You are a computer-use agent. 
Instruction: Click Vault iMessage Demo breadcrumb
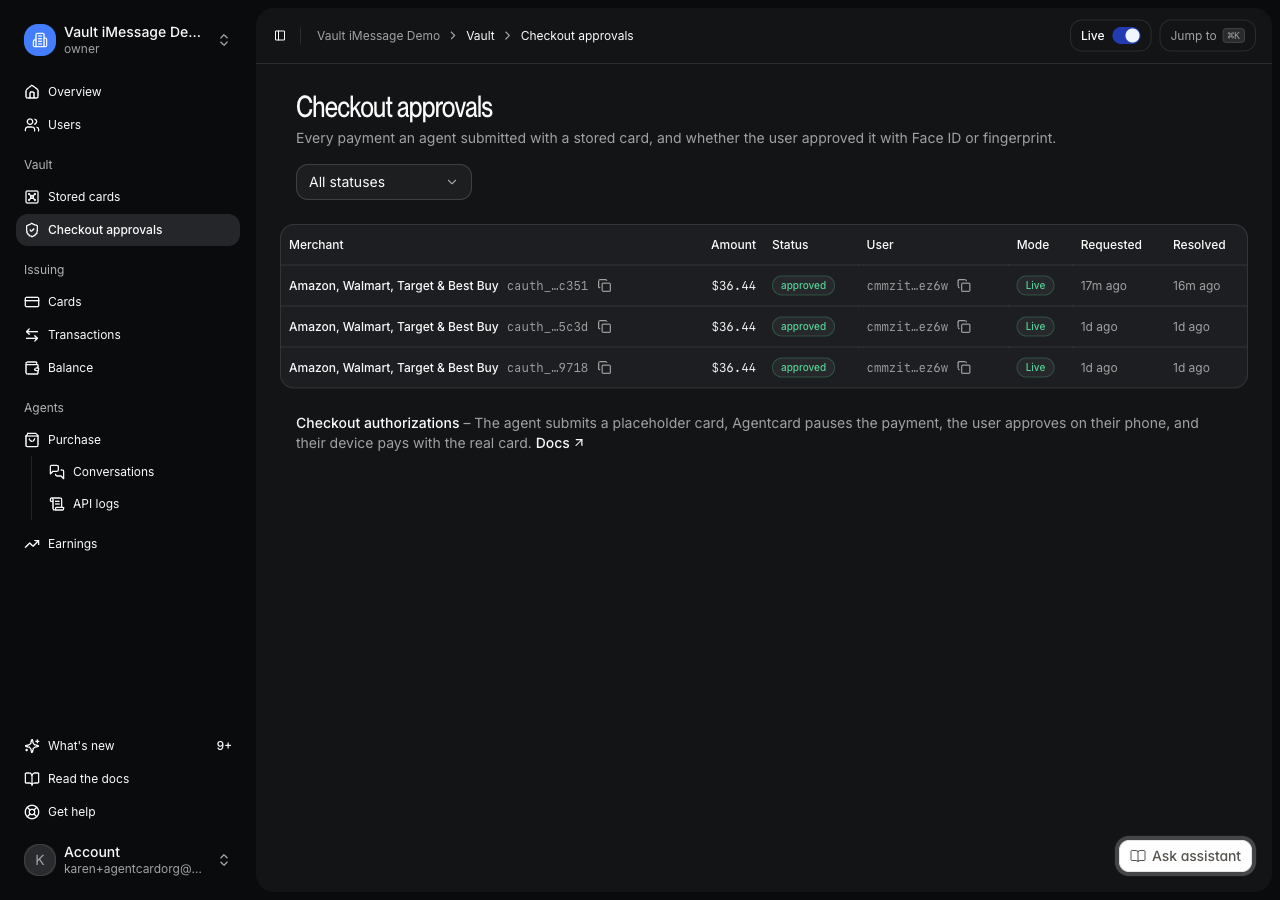pos(378,36)
